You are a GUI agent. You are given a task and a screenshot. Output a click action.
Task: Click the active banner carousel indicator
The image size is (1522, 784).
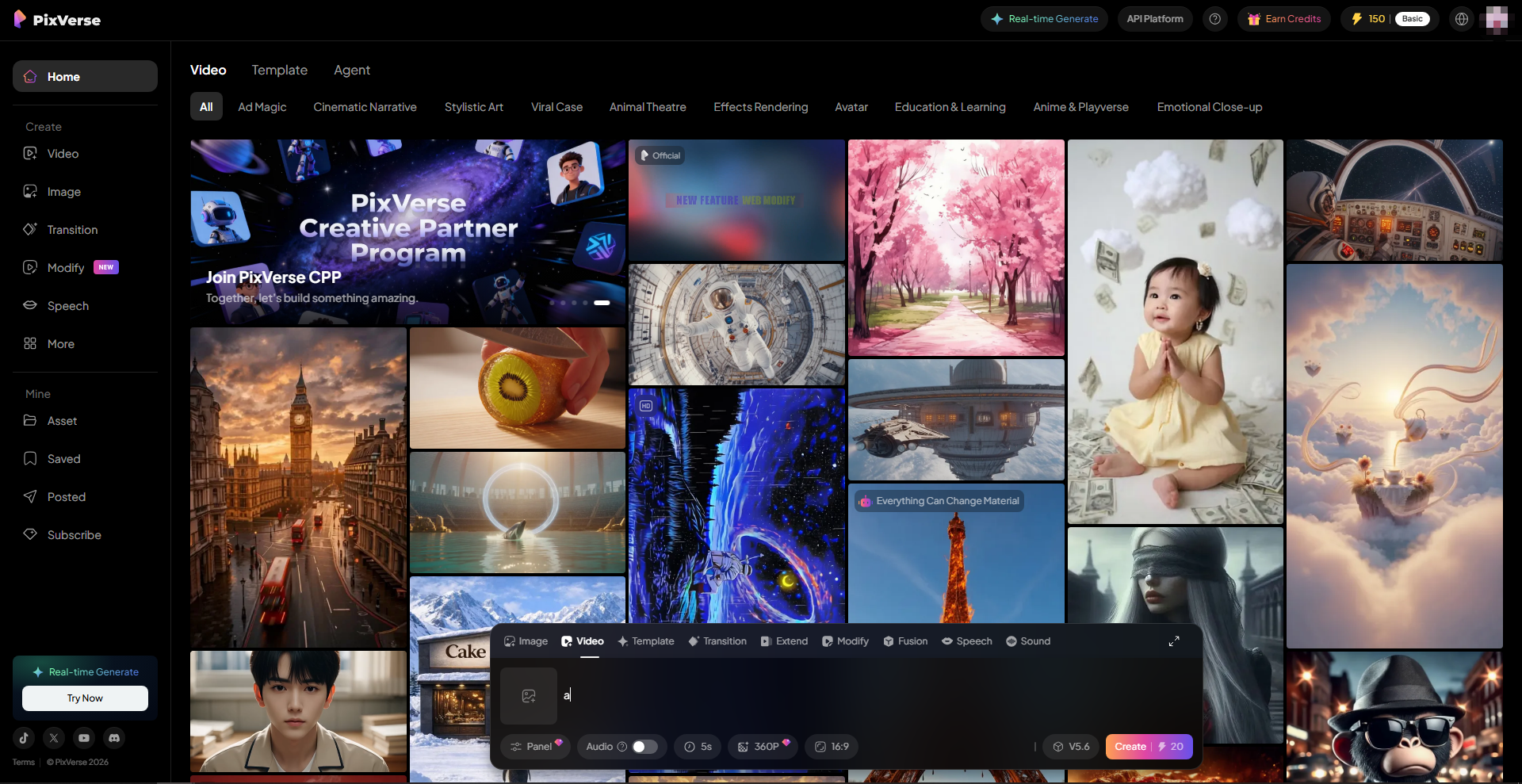coord(602,303)
